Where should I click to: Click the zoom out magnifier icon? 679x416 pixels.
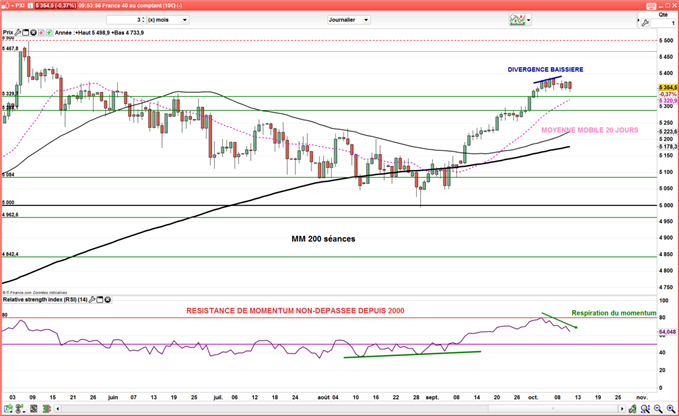click(658, 408)
